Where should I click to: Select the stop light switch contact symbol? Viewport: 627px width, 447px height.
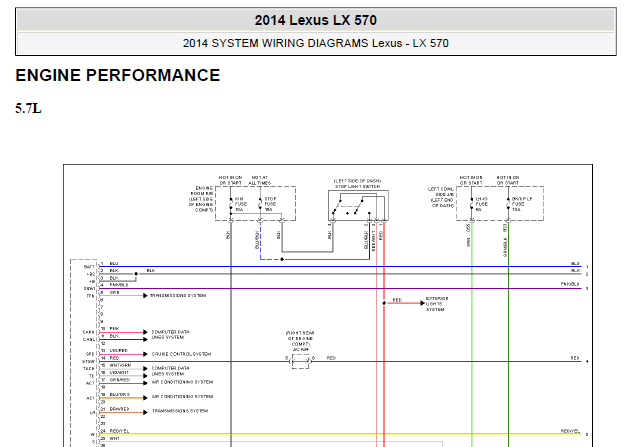[x=358, y=206]
